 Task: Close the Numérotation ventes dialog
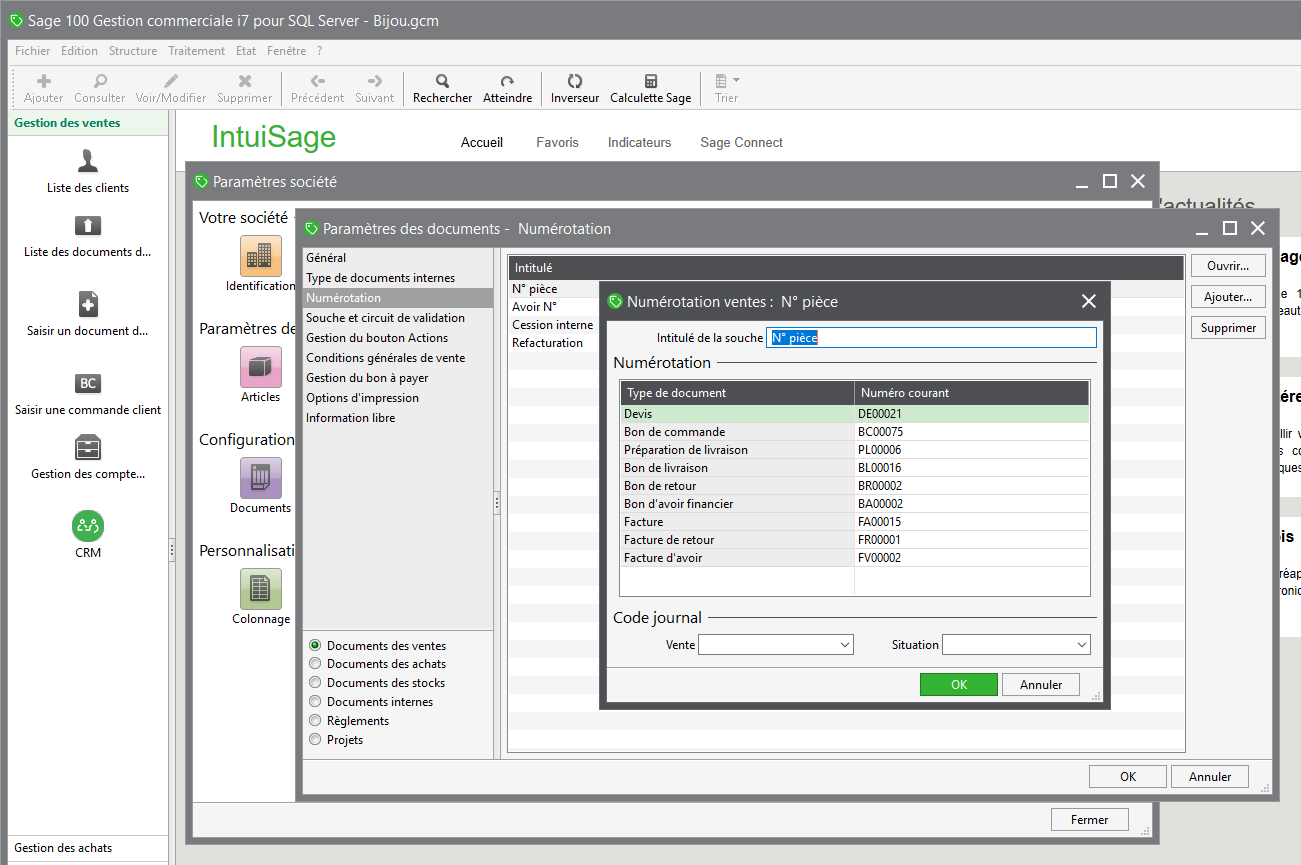point(1089,301)
